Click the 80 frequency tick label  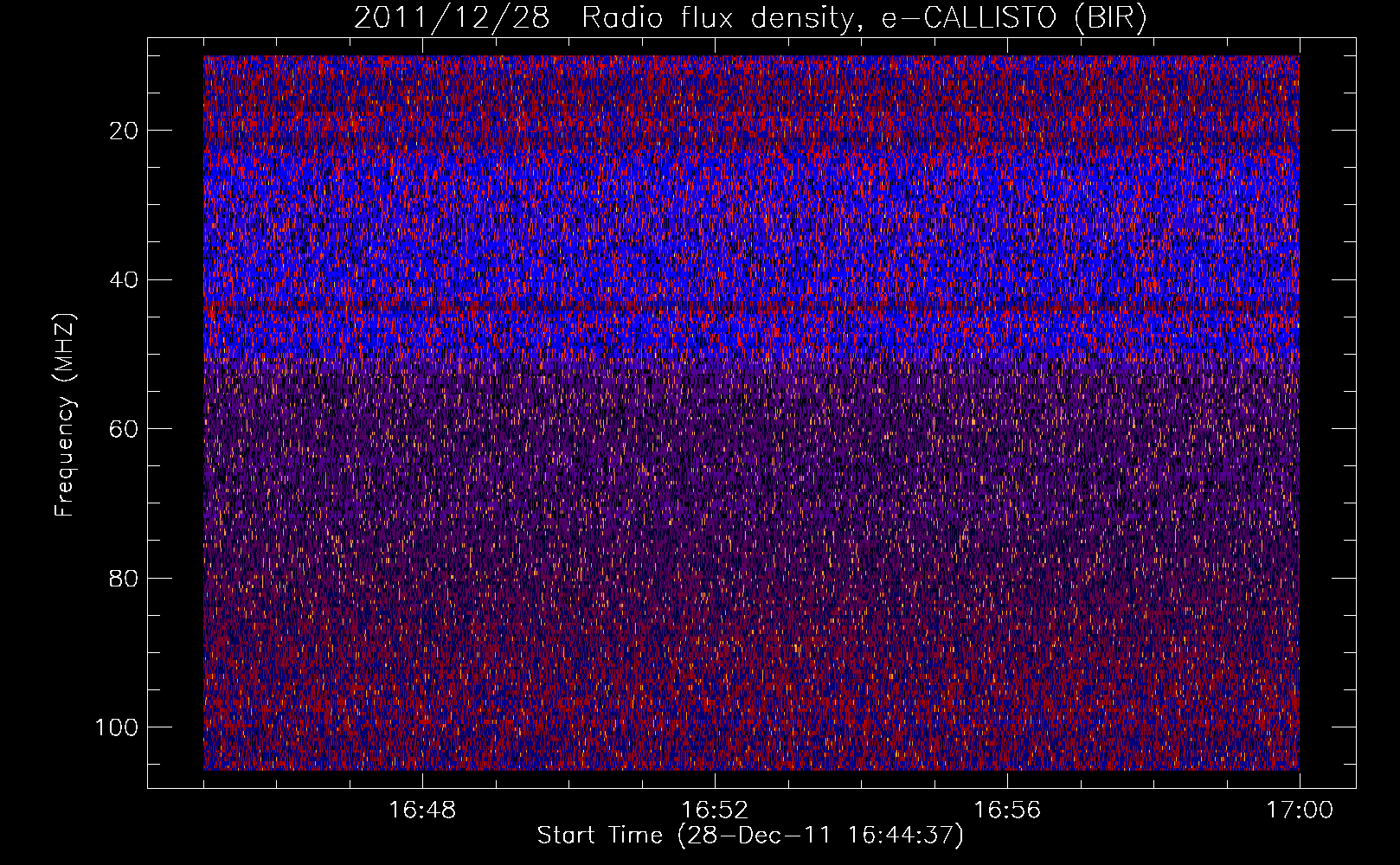125,579
